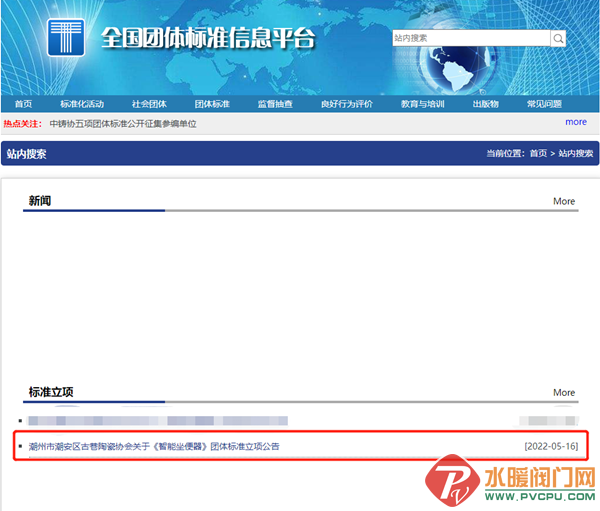The height and width of the screenshot is (511, 600).
Task: Open the 常见问题 menu item
Action: pos(544,104)
